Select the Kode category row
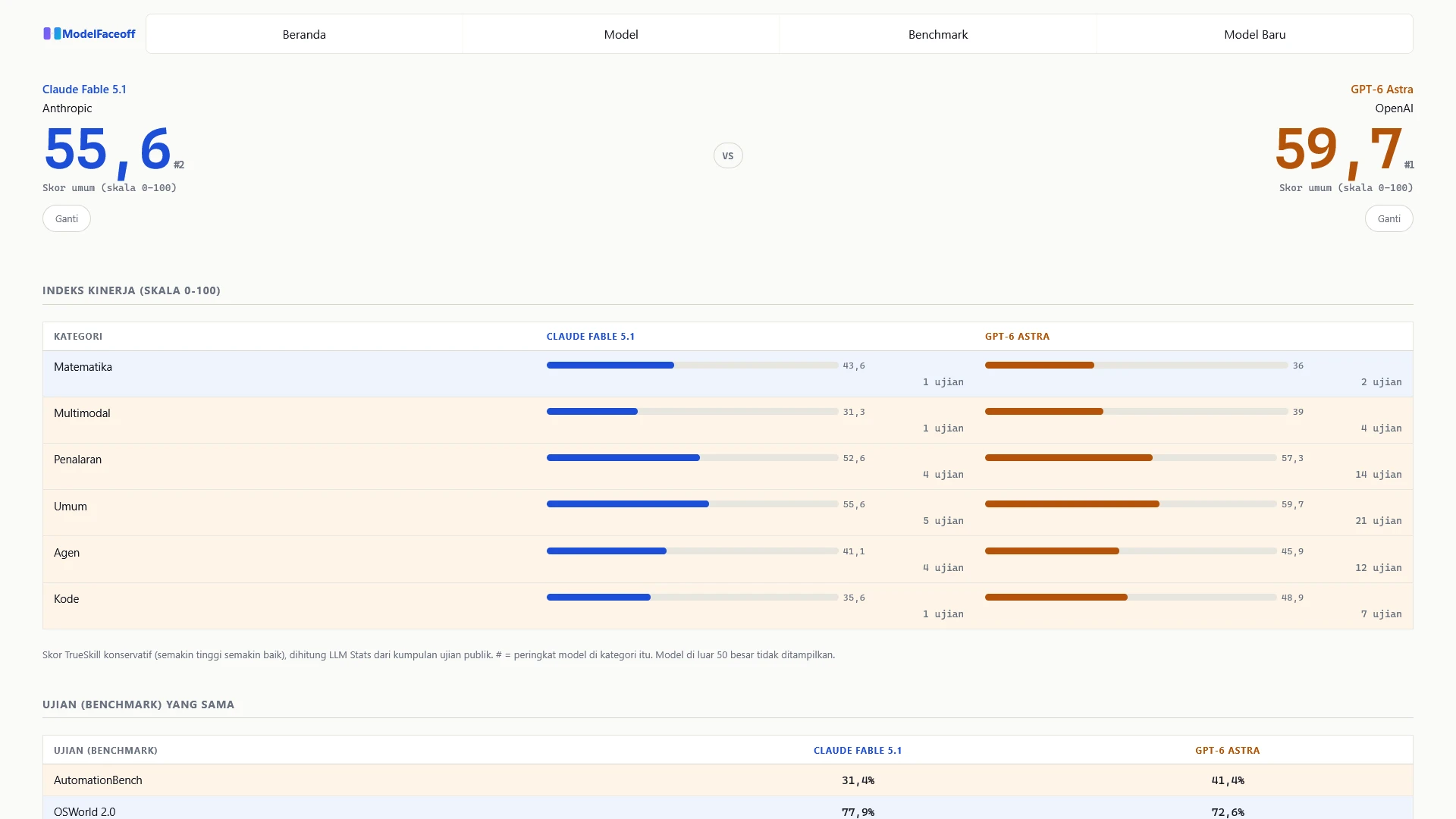The width and height of the screenshot is (1456, 819). point(728,606)
